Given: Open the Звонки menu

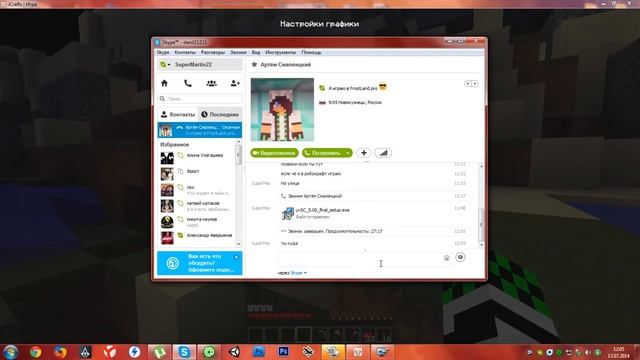Looking at the screenshot, I should click(238, 53).
